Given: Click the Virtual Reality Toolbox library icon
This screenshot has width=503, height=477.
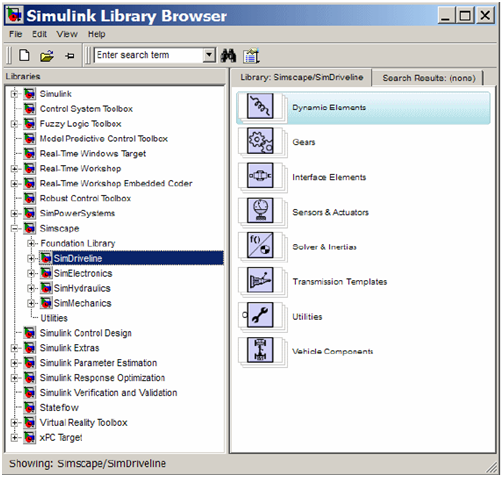Looking at the screenshot, I should (29, 423).
